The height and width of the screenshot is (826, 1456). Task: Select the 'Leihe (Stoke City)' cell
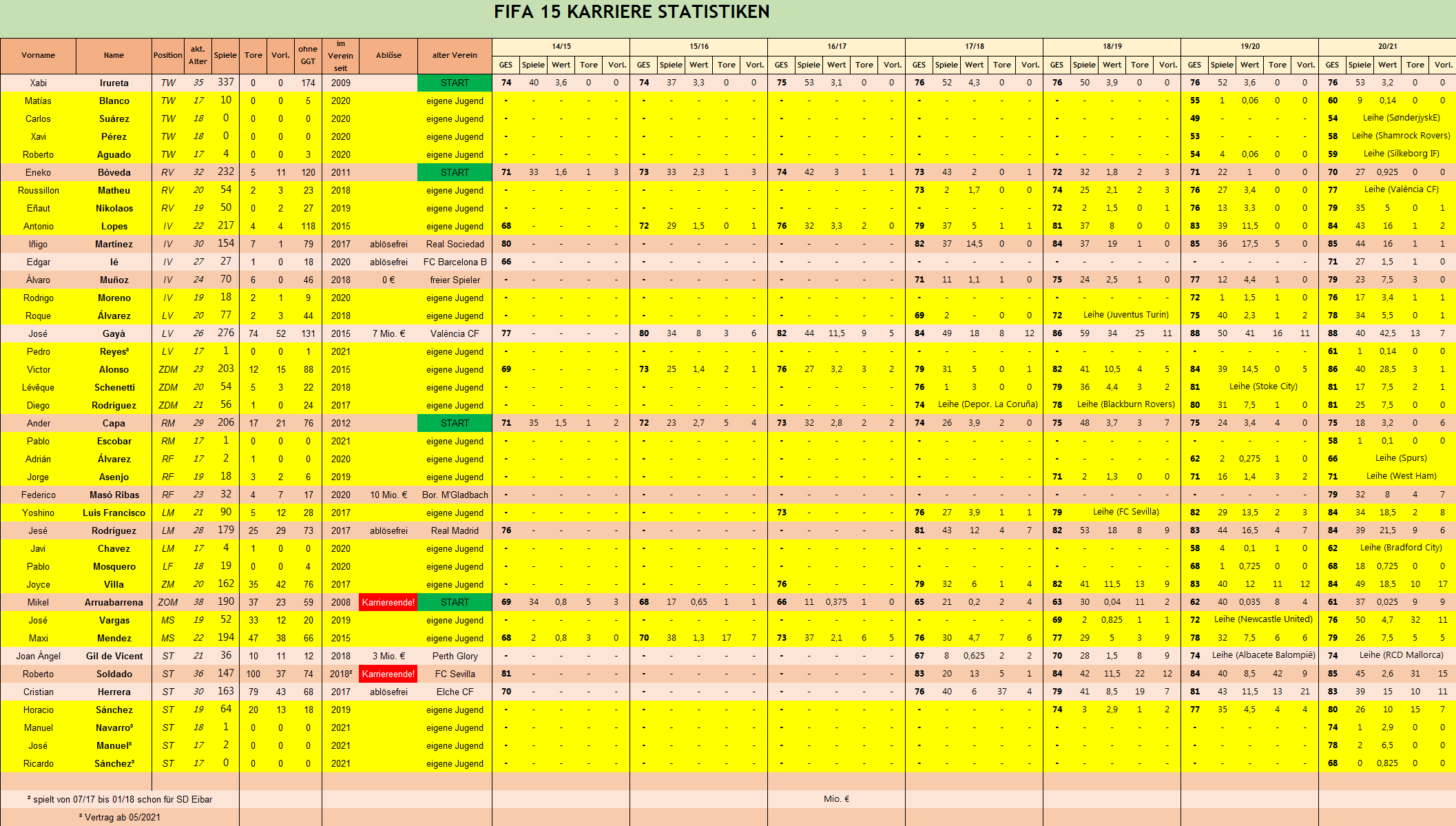point(1263,386)
